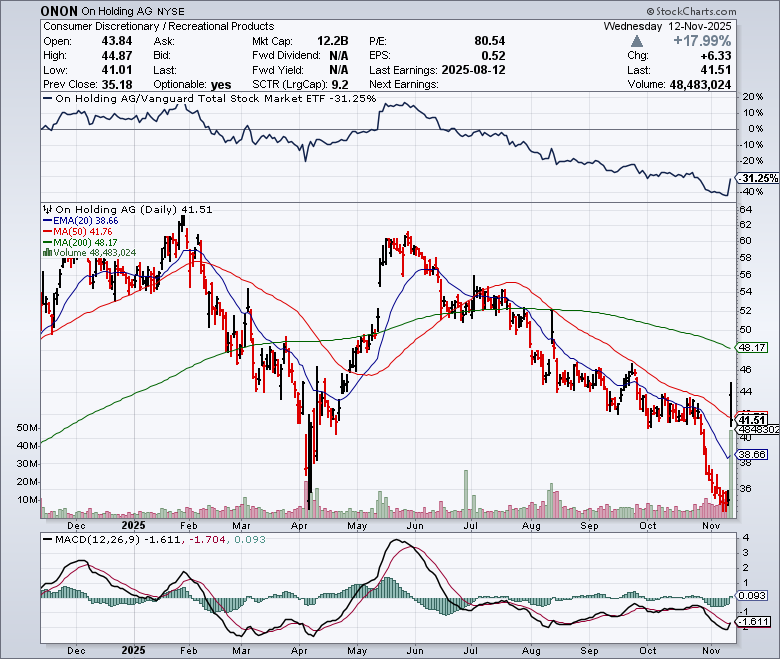780x659 pixels.
Task: Click the blue 38.66 price axis tag
Action: (752, 455)
